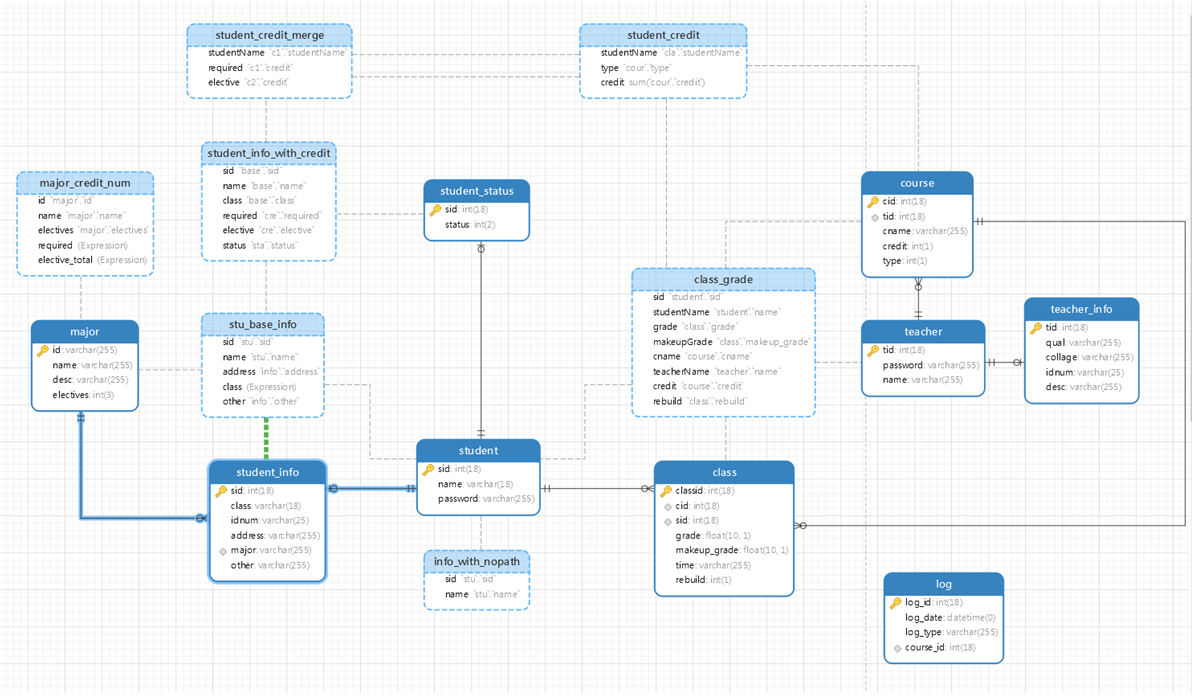Click the credit sum field in student_credit

pos(653,83)
